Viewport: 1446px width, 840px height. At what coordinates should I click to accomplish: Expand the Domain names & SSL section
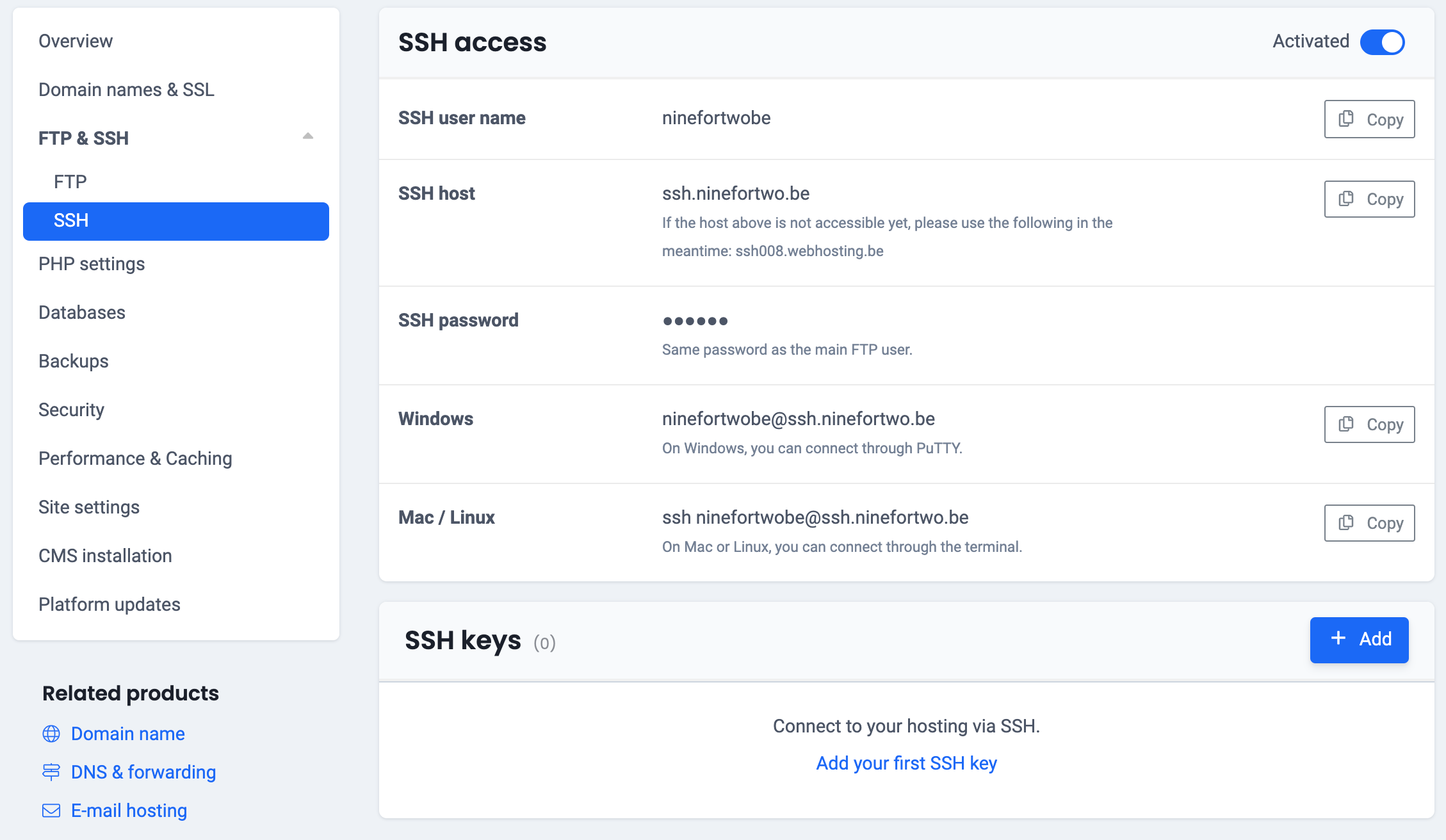[126, 90]
